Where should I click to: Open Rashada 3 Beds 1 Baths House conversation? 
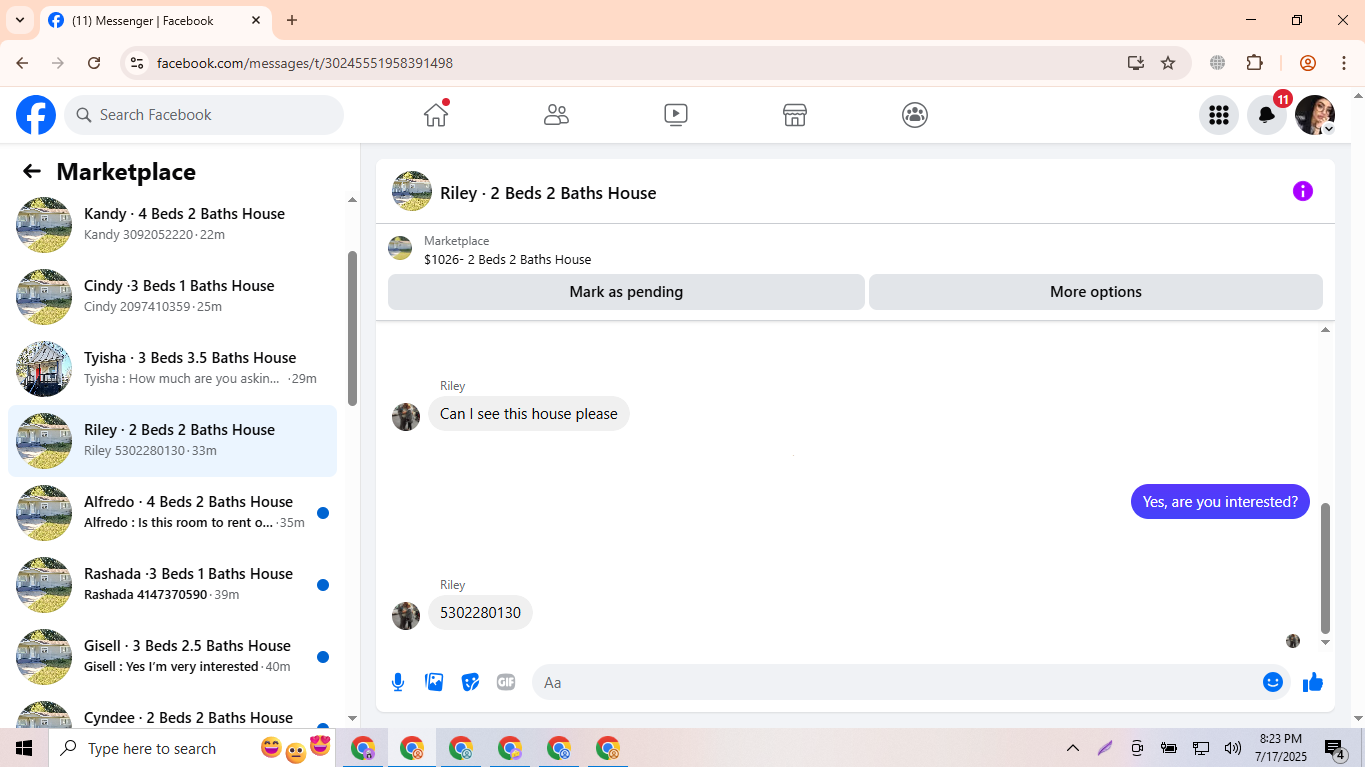(172, 585)
